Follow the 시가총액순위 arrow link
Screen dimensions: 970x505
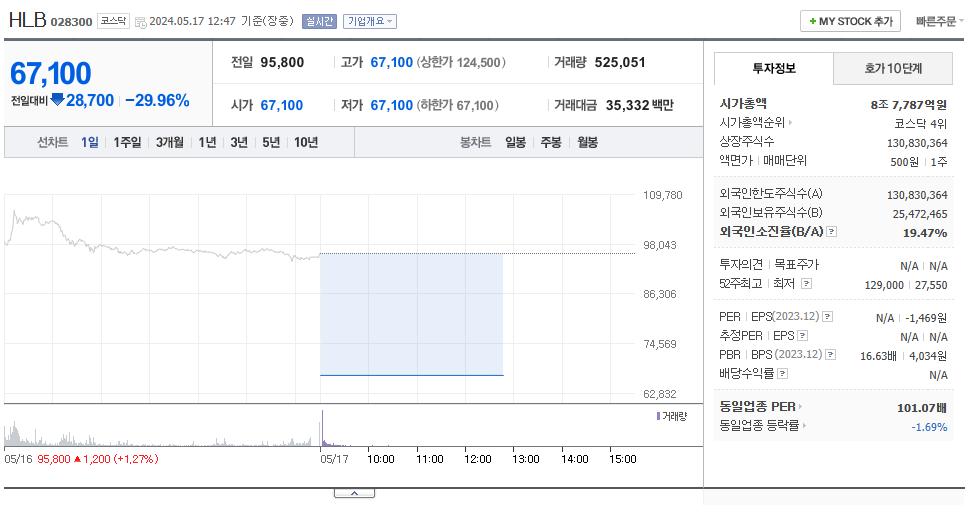pos(790,123)
